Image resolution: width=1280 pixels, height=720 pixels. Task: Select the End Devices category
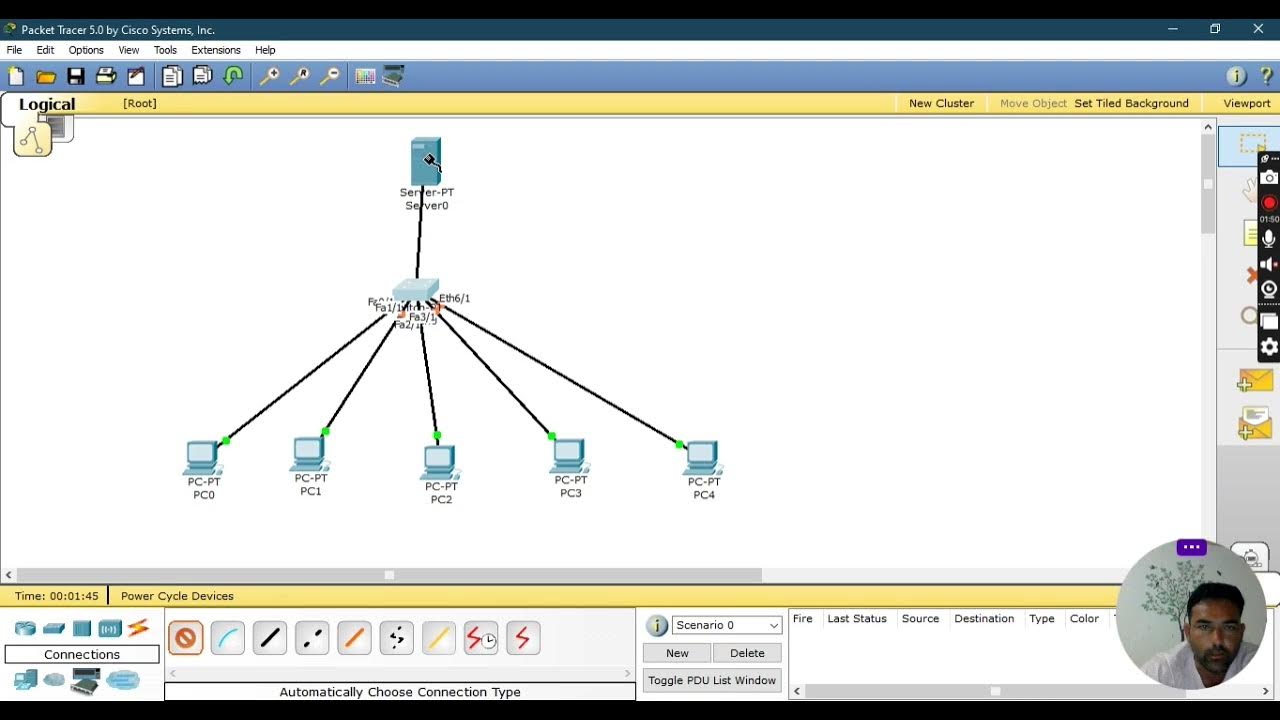click(x=25, y=680)
